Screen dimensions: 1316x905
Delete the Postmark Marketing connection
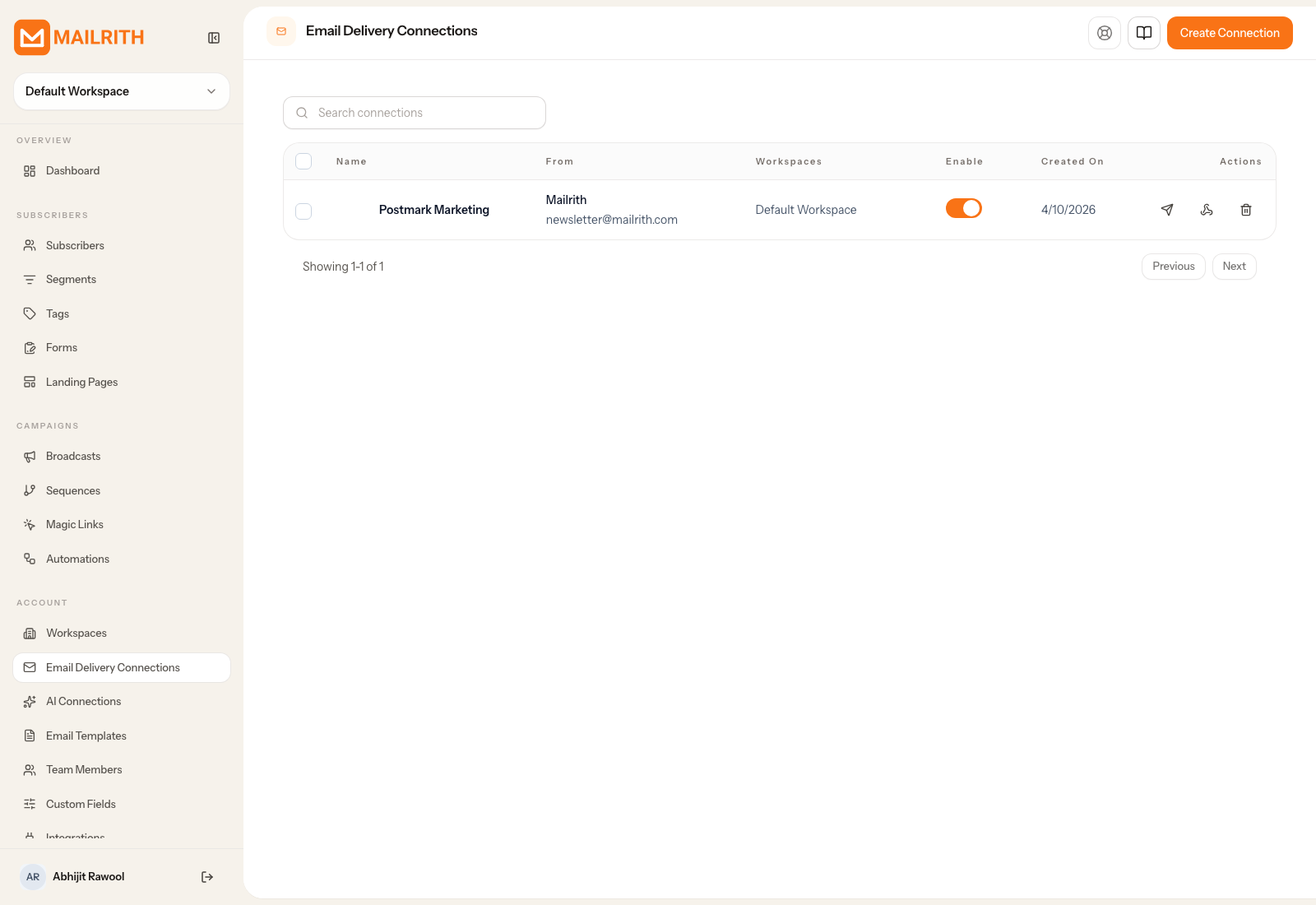click(1246, 210)
